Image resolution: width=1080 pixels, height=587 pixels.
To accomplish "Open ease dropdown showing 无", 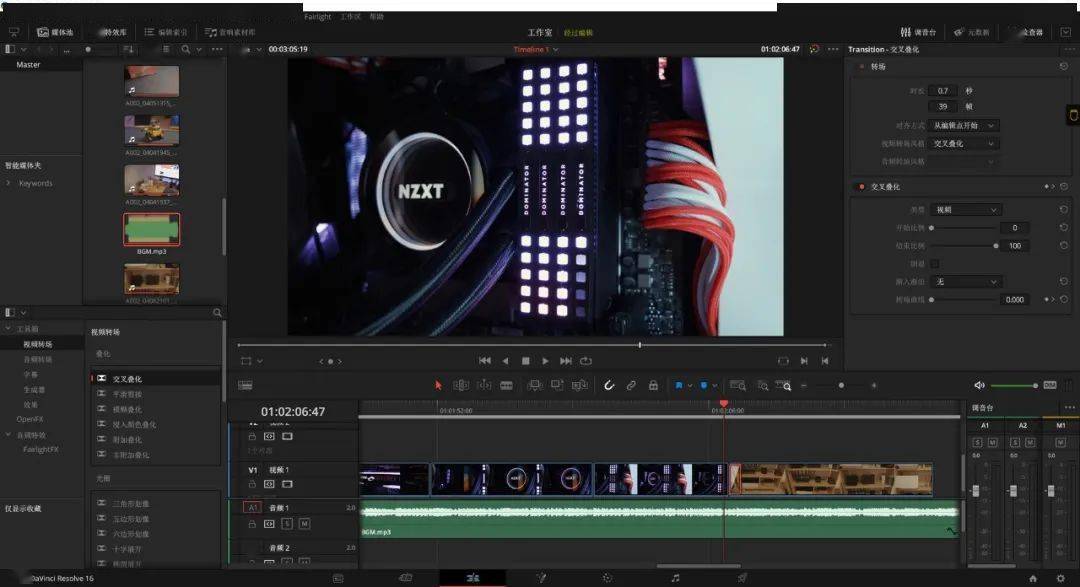I will coord(966,282).
